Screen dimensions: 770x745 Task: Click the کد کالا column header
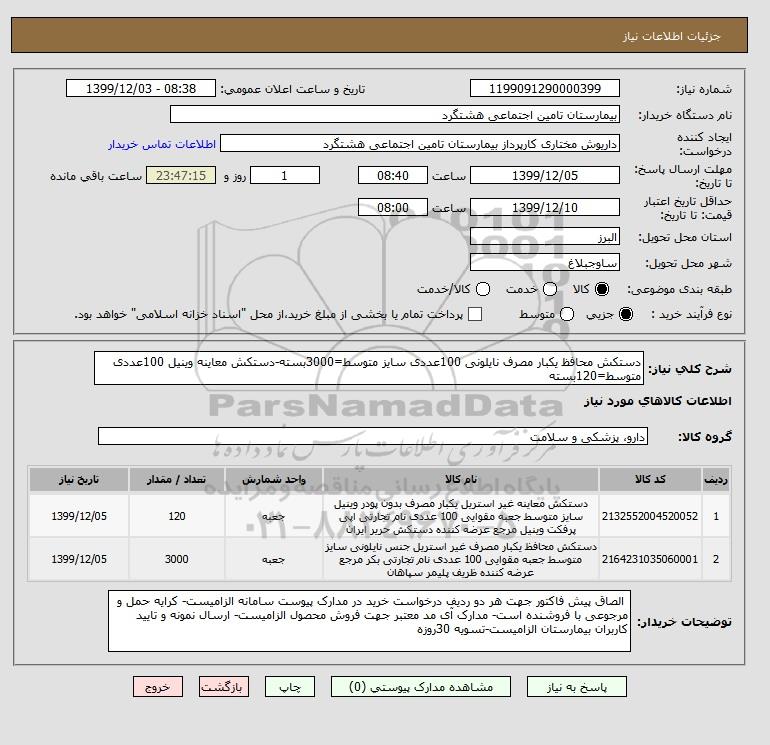pos(650,479)
